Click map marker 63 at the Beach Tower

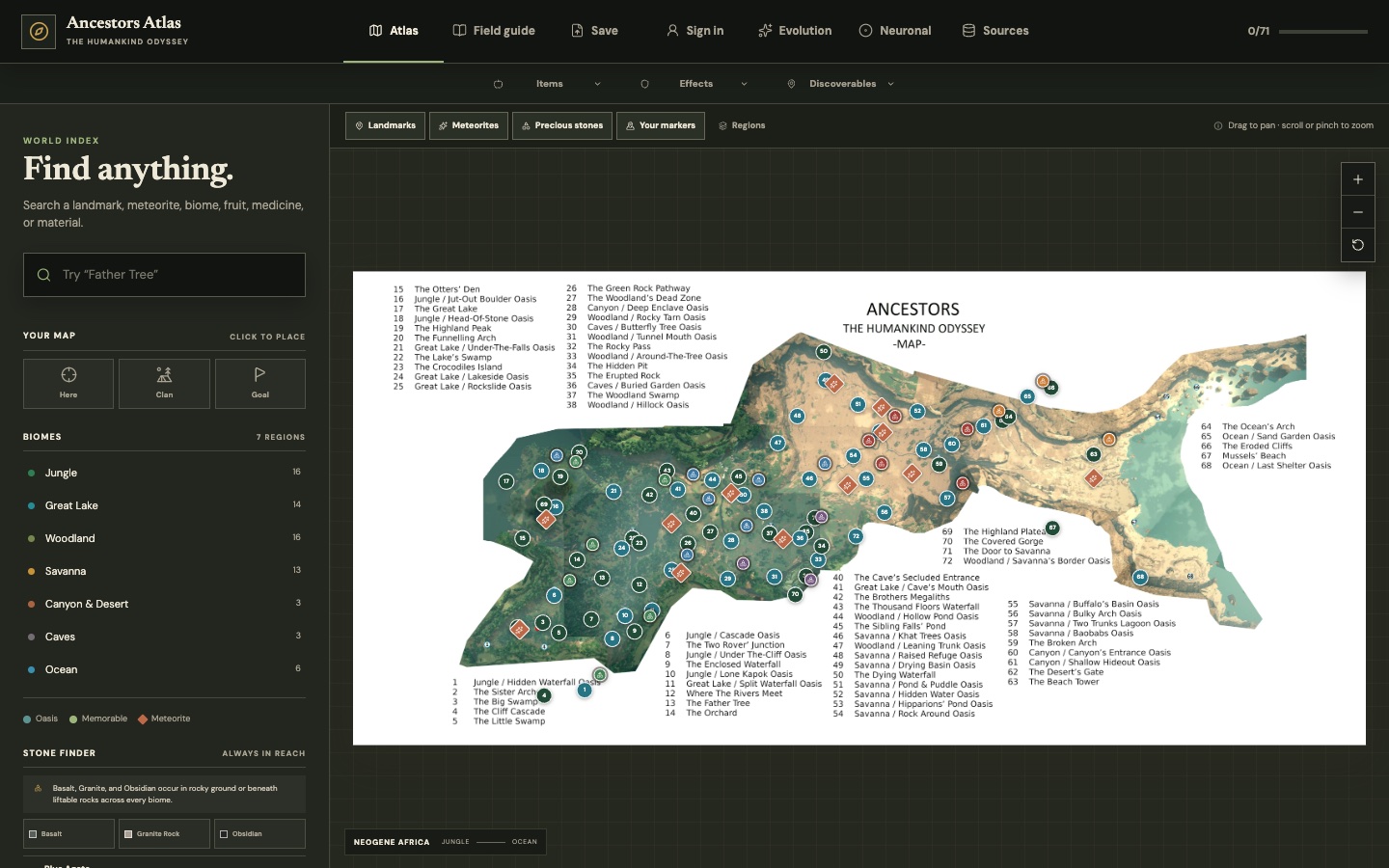(x=1093, y=454)
